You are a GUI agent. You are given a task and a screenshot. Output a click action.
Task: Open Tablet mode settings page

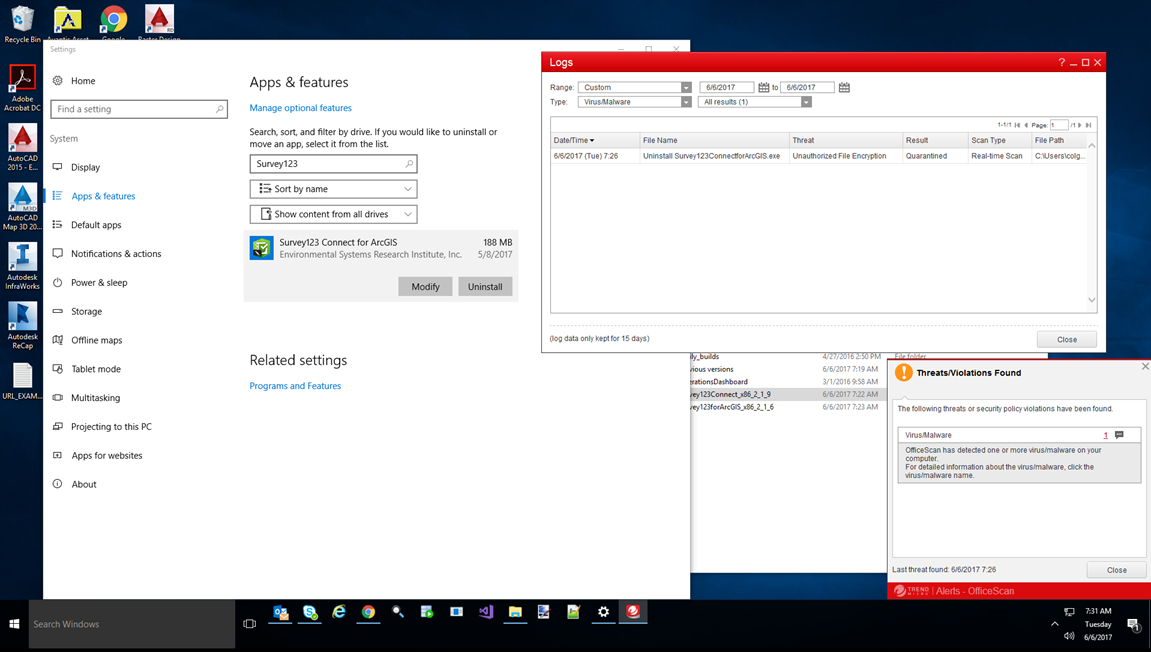click(95, 369)
